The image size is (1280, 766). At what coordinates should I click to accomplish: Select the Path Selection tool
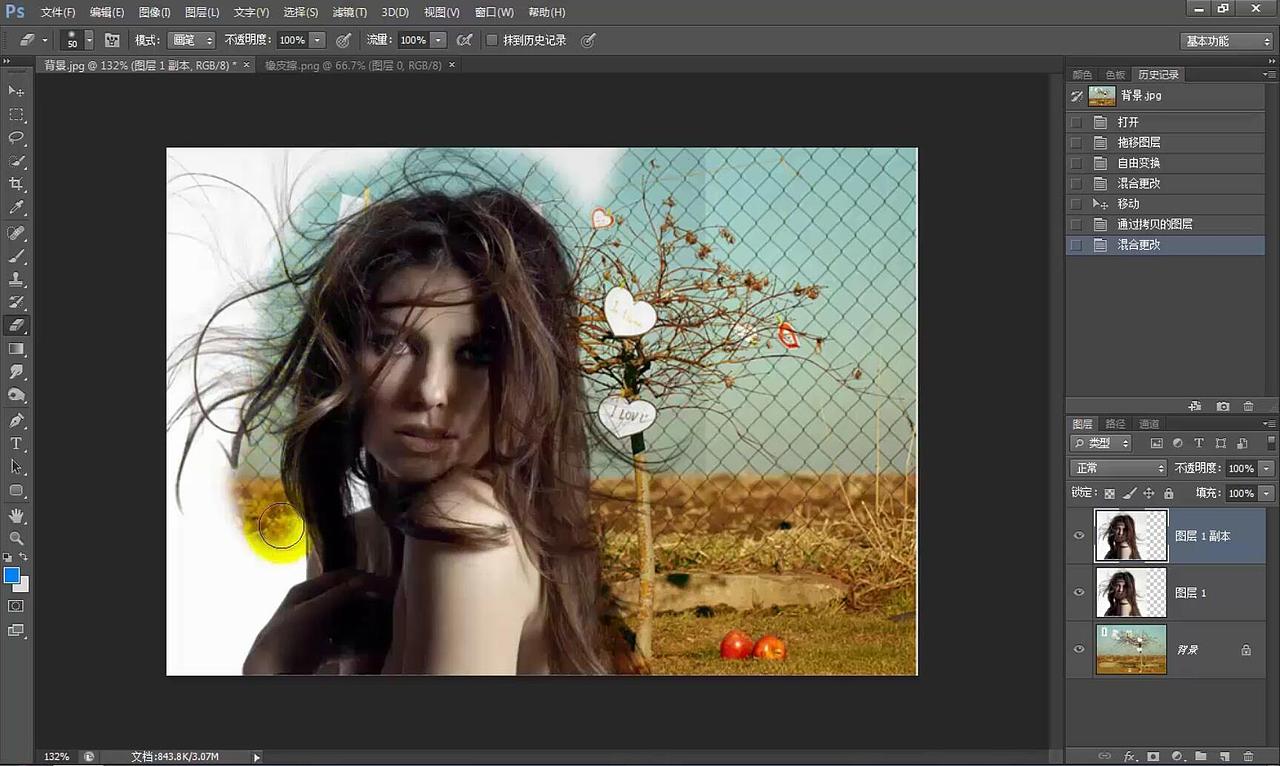(x=16, y=466)
